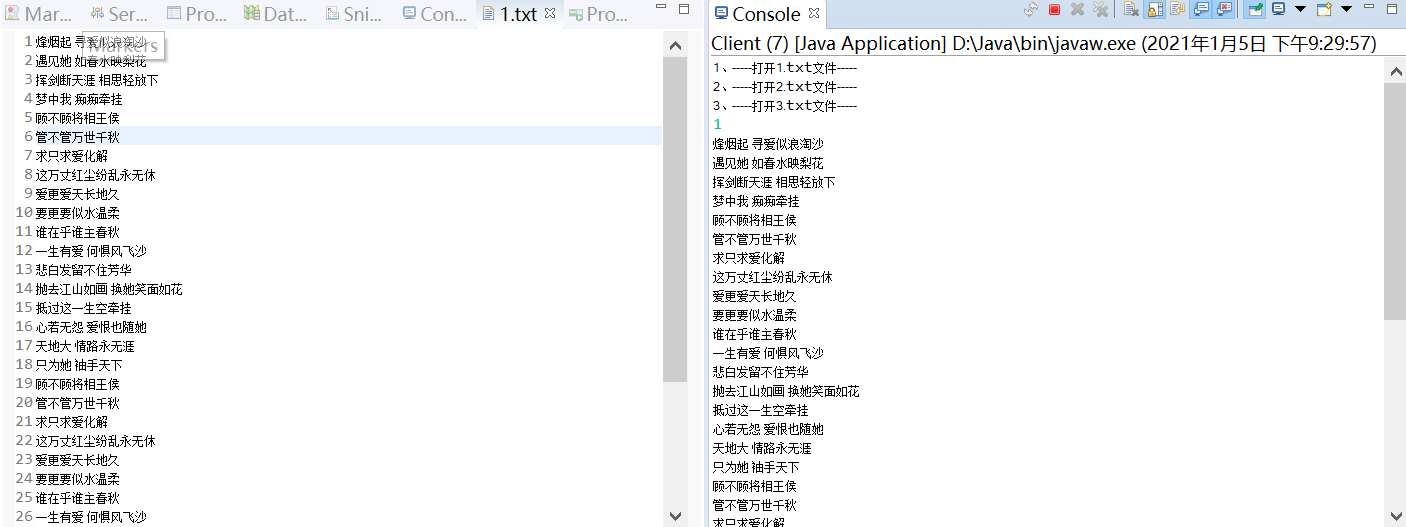The height and width of the screenshot is (527, 1406).
Task: Click line 16 '心若无怨 爱恨也随她' in editor
Action: 91,327
